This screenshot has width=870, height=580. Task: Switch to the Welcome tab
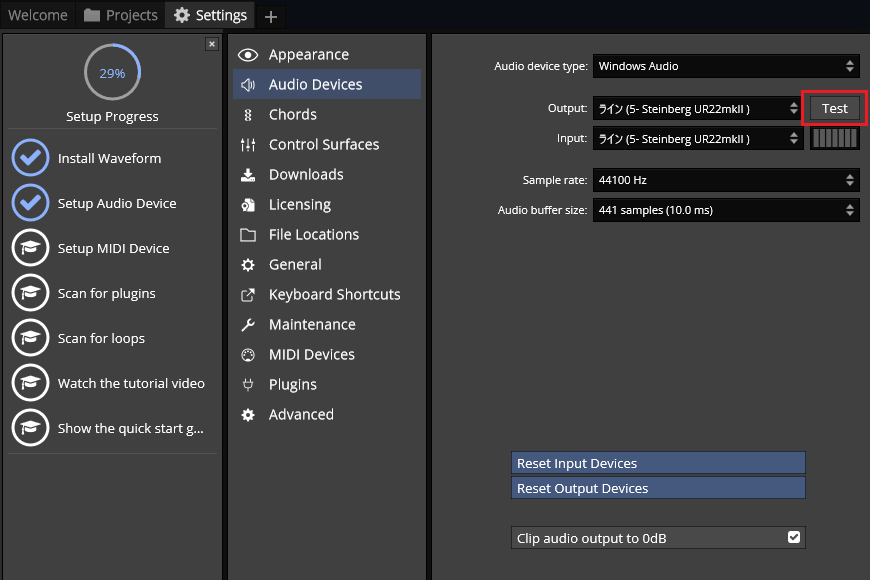(x=38, y=15)
